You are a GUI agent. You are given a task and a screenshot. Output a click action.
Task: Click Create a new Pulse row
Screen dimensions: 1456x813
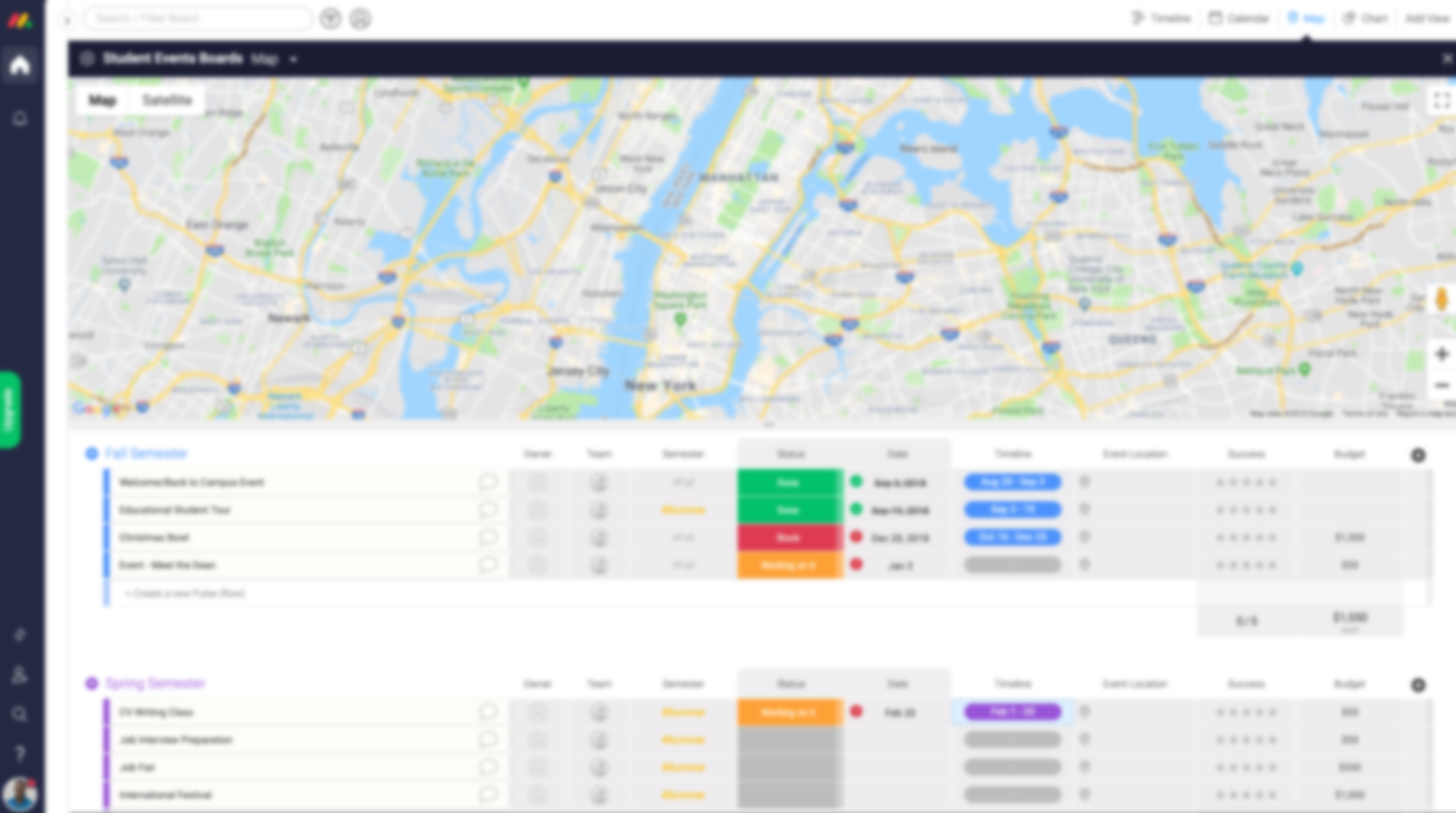185,593
